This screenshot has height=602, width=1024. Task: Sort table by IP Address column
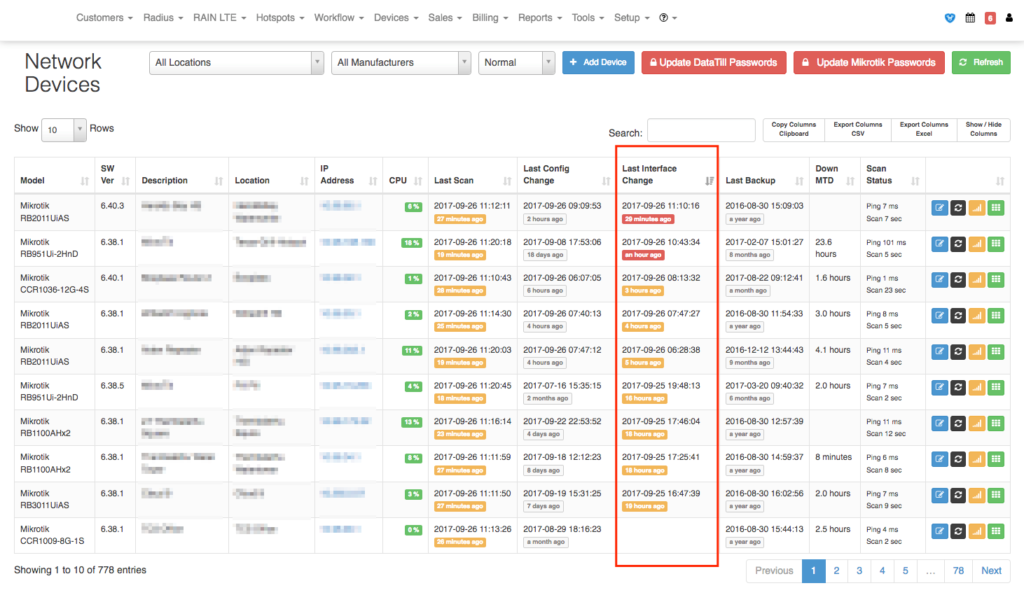click(348, 175)
